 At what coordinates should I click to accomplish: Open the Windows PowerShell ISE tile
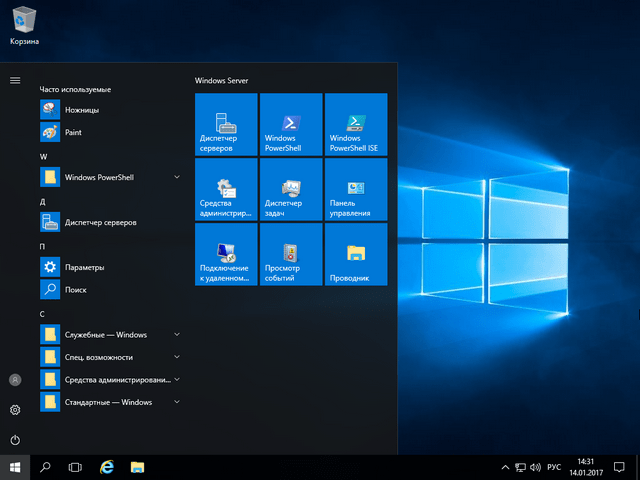tap(355, 124)
